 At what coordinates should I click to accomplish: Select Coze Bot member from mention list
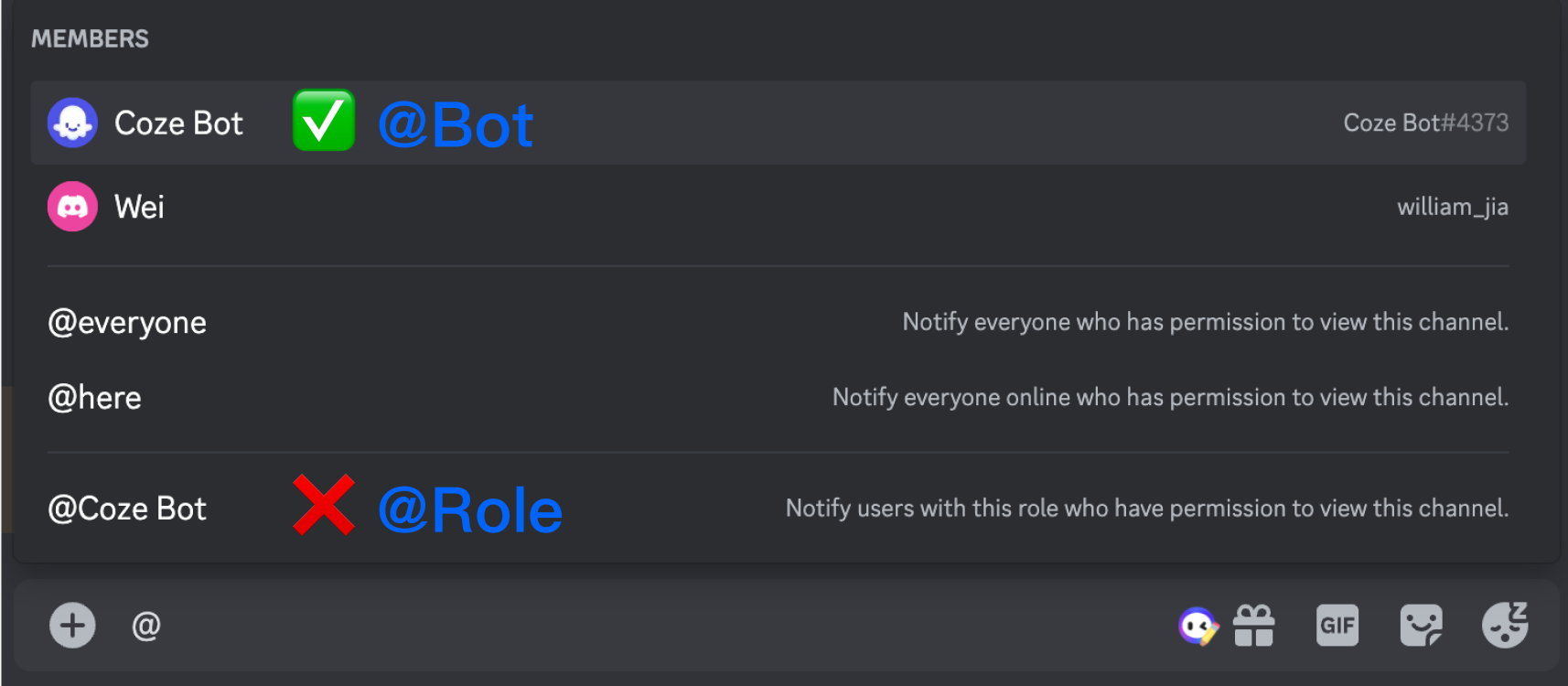coord(178,123)
